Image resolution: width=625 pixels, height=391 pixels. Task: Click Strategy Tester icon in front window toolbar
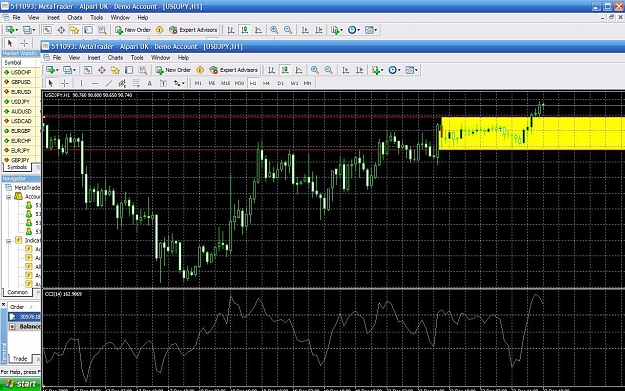point(143,70)
